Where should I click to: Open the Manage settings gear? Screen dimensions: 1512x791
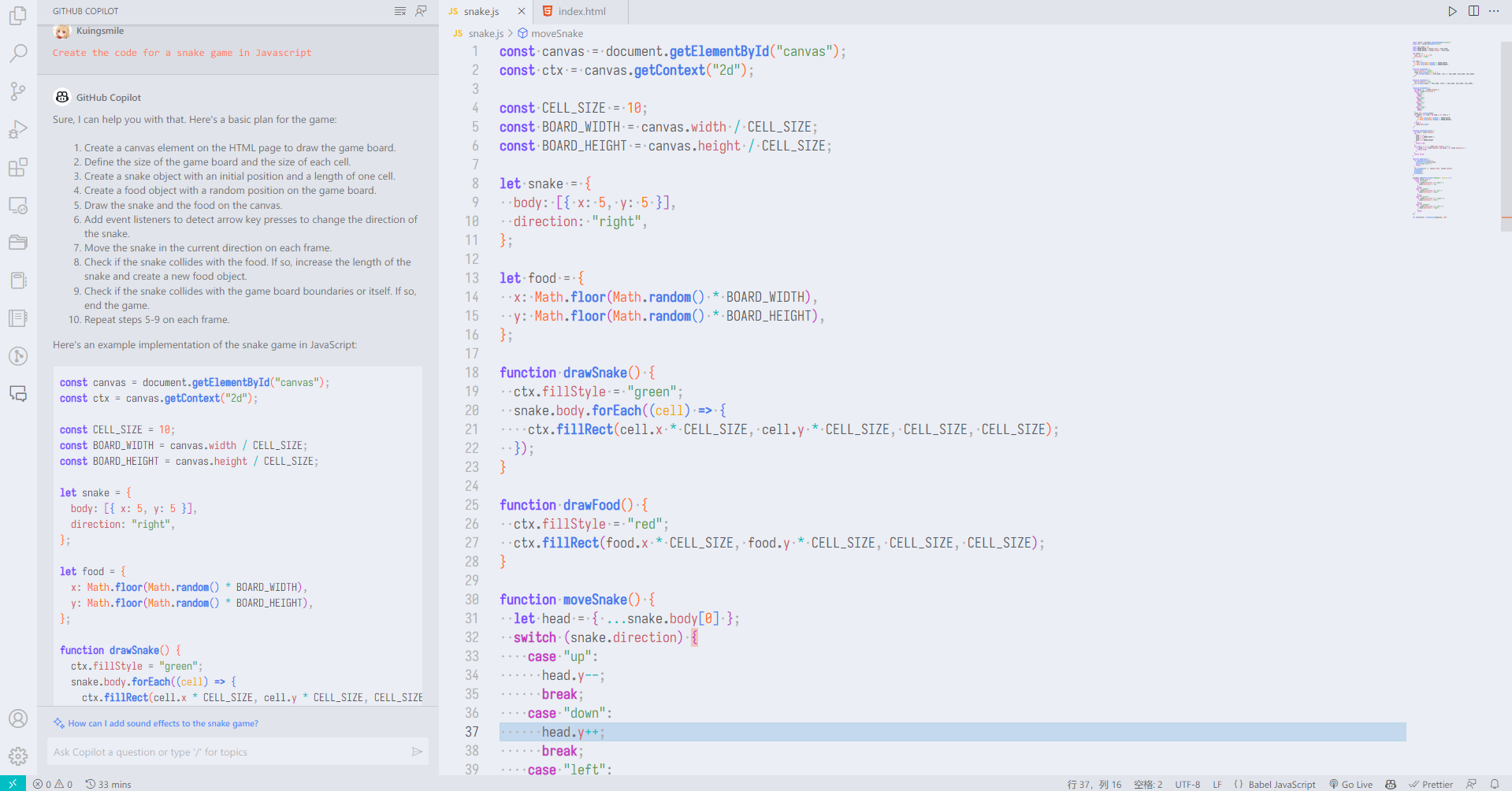click(x=18, y=756)
